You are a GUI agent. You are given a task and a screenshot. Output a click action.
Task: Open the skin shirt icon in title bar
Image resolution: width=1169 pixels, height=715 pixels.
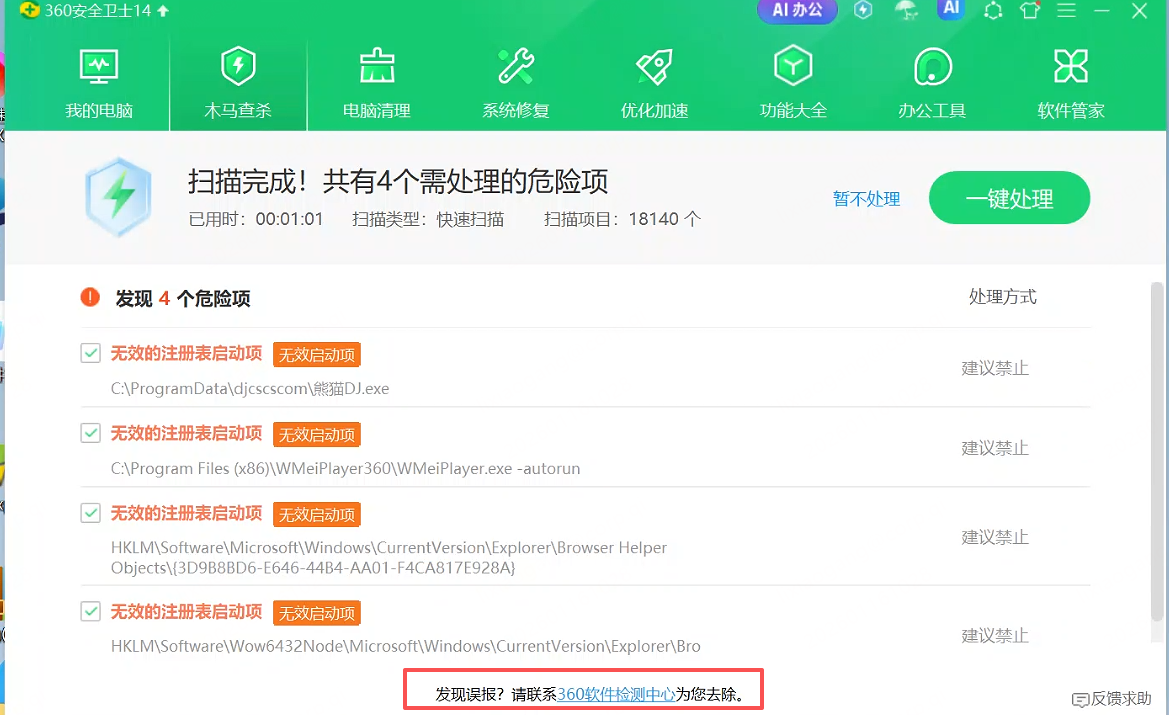click(1030, 10)
